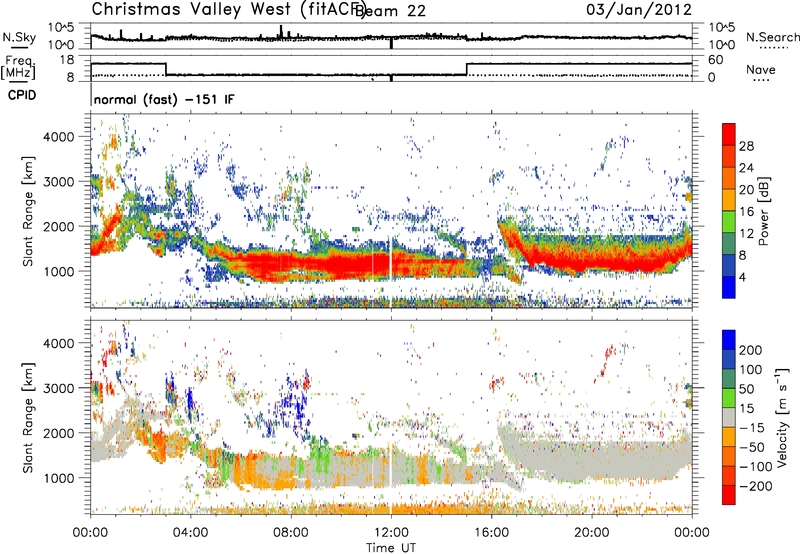This screenshot has width=800, height=554.
Task: Click the 'Velocity [m s-1]' colorbar label
Action: (782, 417)
